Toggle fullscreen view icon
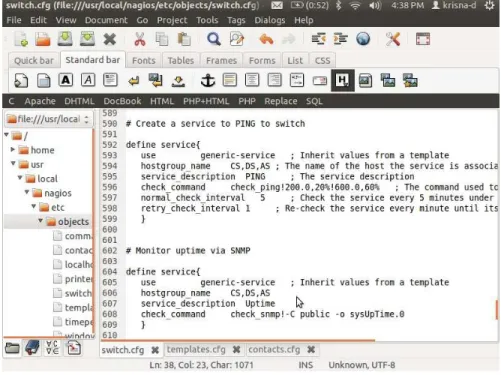 pyautogui.click(x=423, y=39)
